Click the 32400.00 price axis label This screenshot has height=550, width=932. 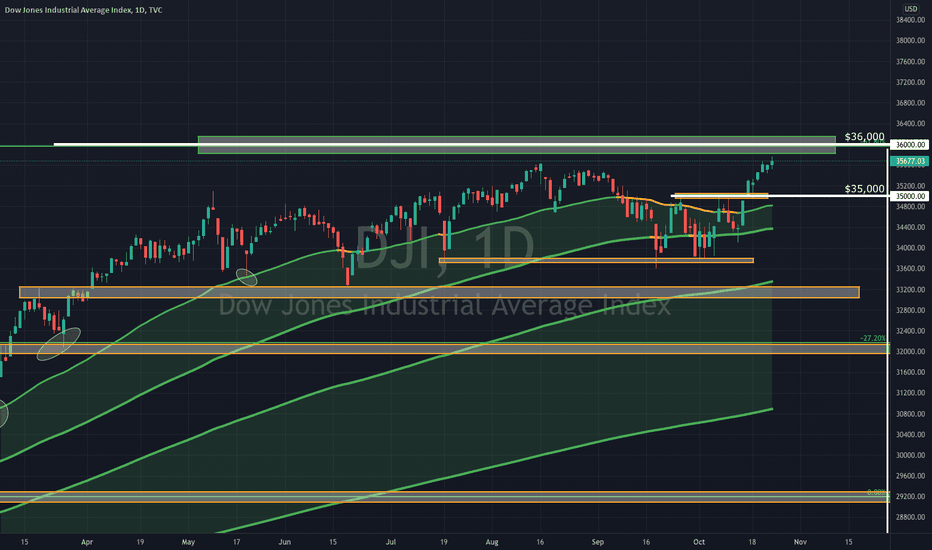click(x=910, y=331)
